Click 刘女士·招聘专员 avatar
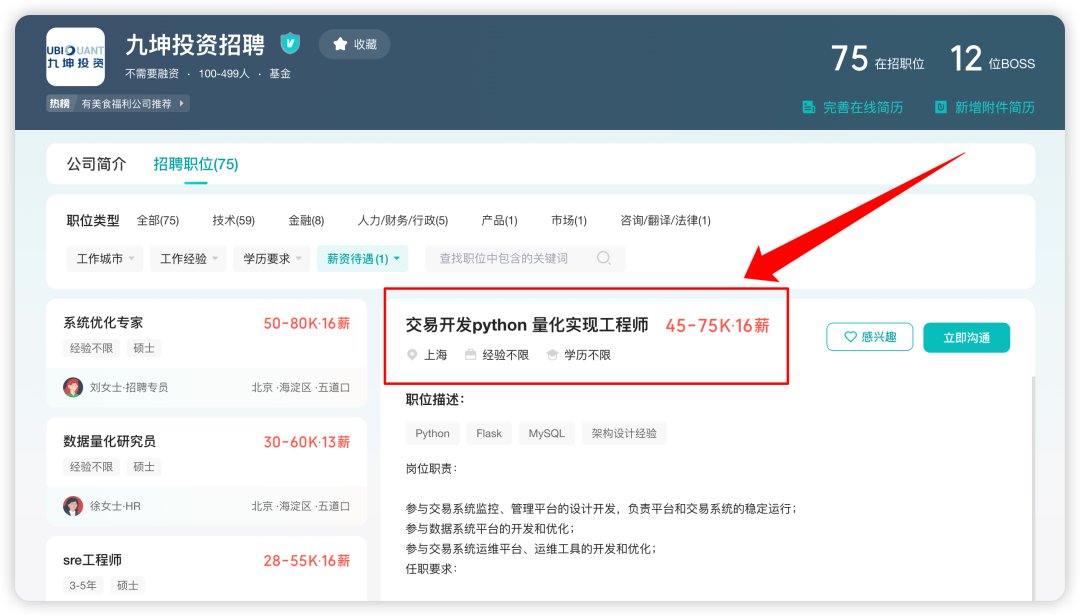The image size is (1080, 616). [x=72, y=387]
